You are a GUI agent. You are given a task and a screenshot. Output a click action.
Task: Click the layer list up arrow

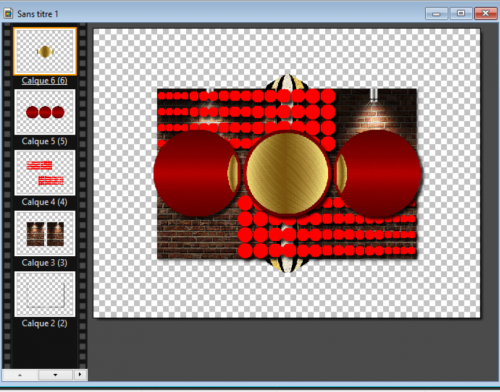[20, 375]
